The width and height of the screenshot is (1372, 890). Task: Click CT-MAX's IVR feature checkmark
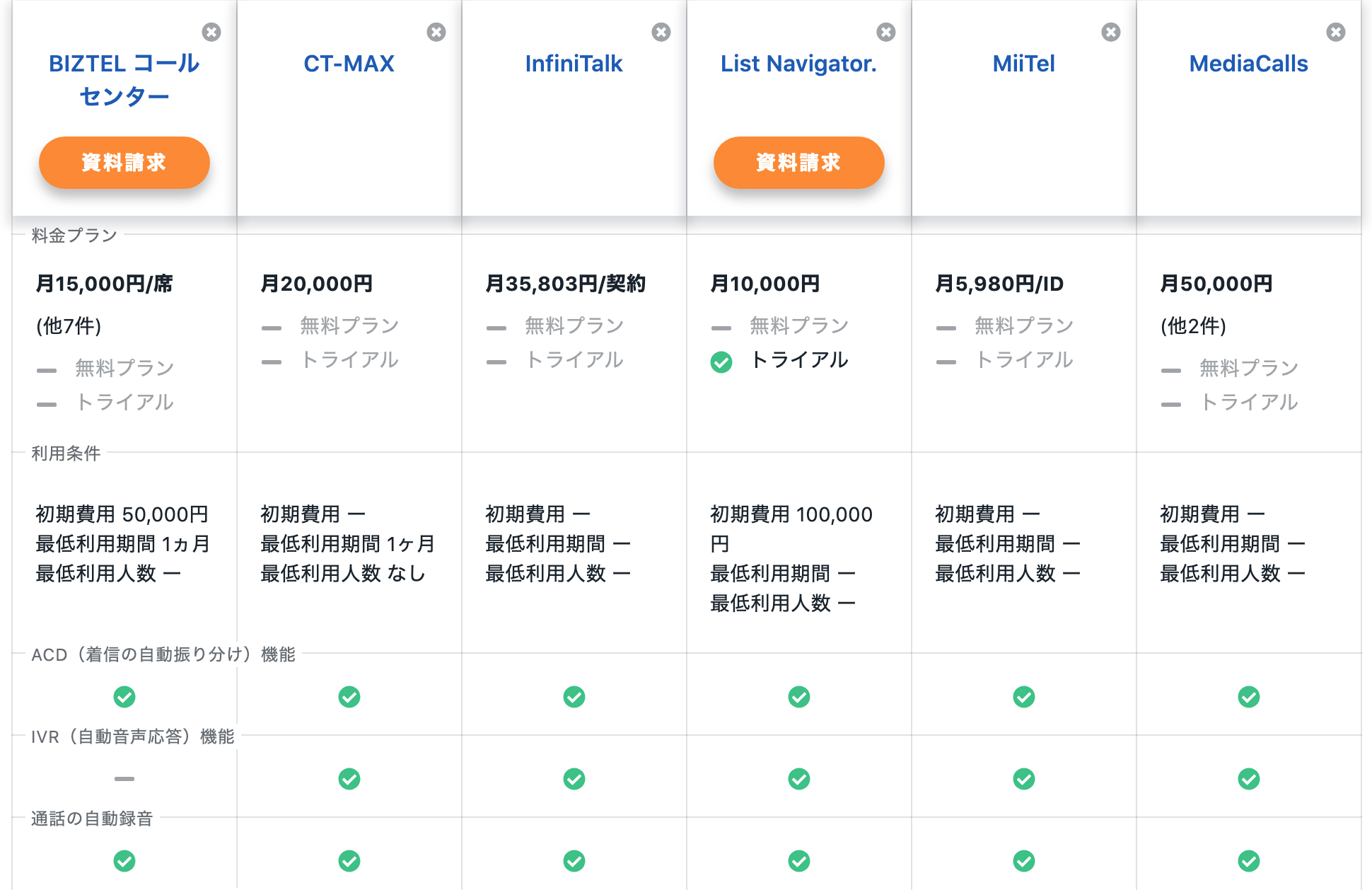tap(349, 779)
